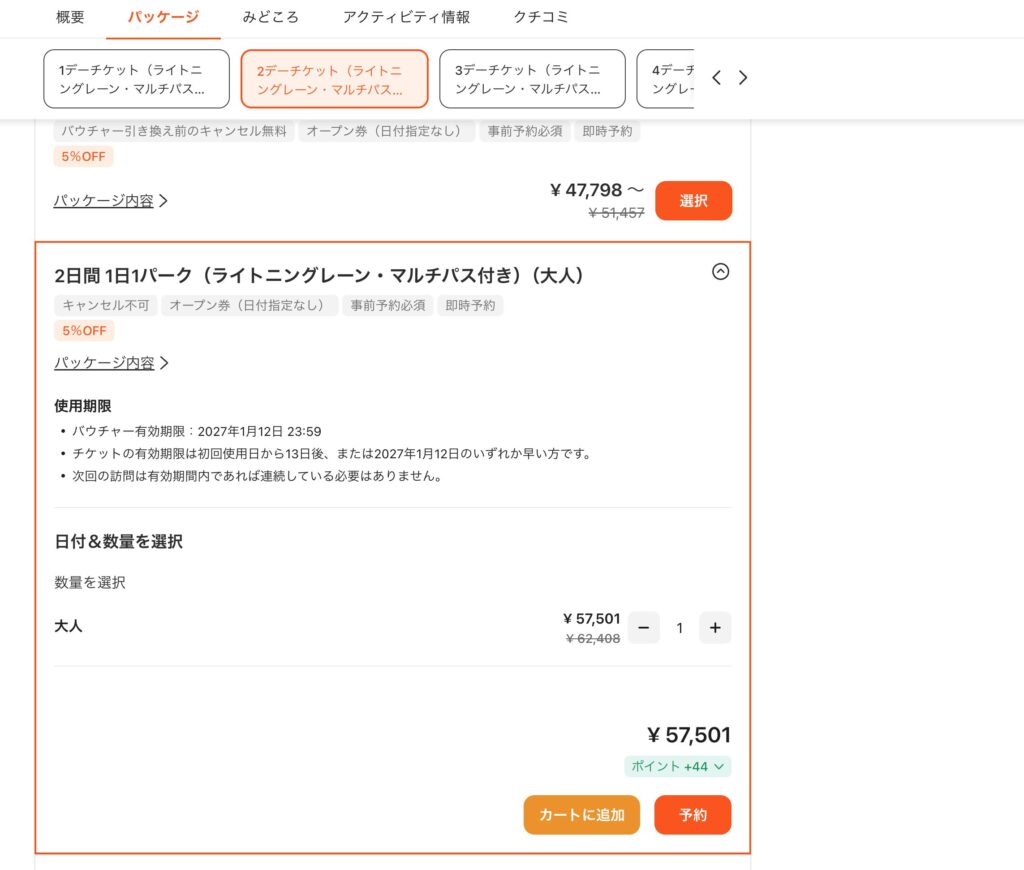
Task: Click the left carousel arrow for packages
Action: [716, 78]
